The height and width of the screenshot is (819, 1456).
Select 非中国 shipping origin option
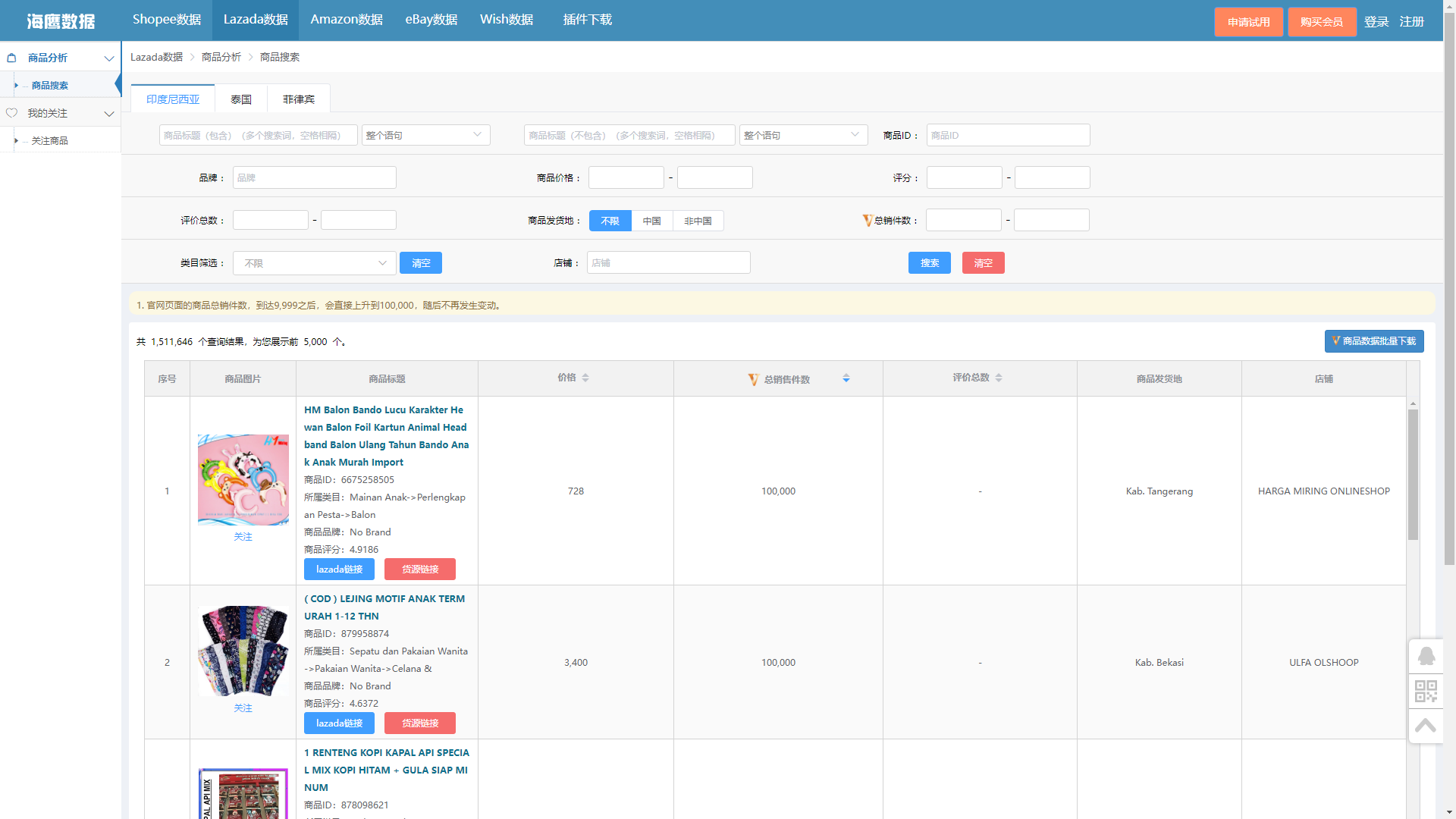pos(698,221)
